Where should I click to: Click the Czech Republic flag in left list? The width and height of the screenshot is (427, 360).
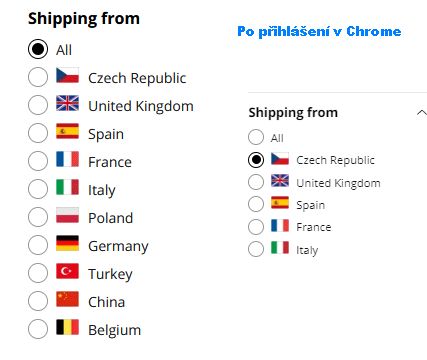[67, 75]
